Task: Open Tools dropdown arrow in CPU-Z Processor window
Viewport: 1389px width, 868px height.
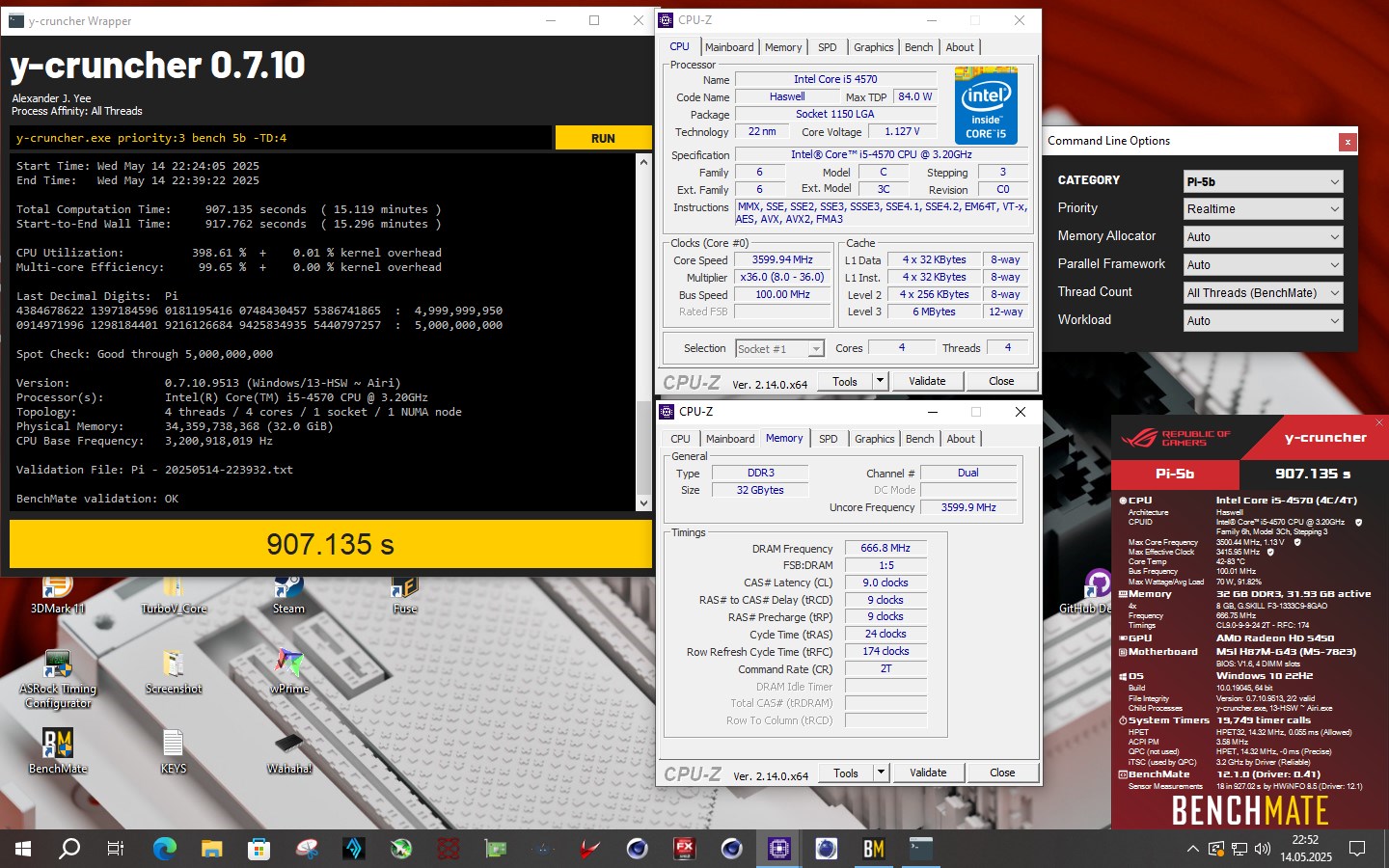Action: [x=880, y=381]
